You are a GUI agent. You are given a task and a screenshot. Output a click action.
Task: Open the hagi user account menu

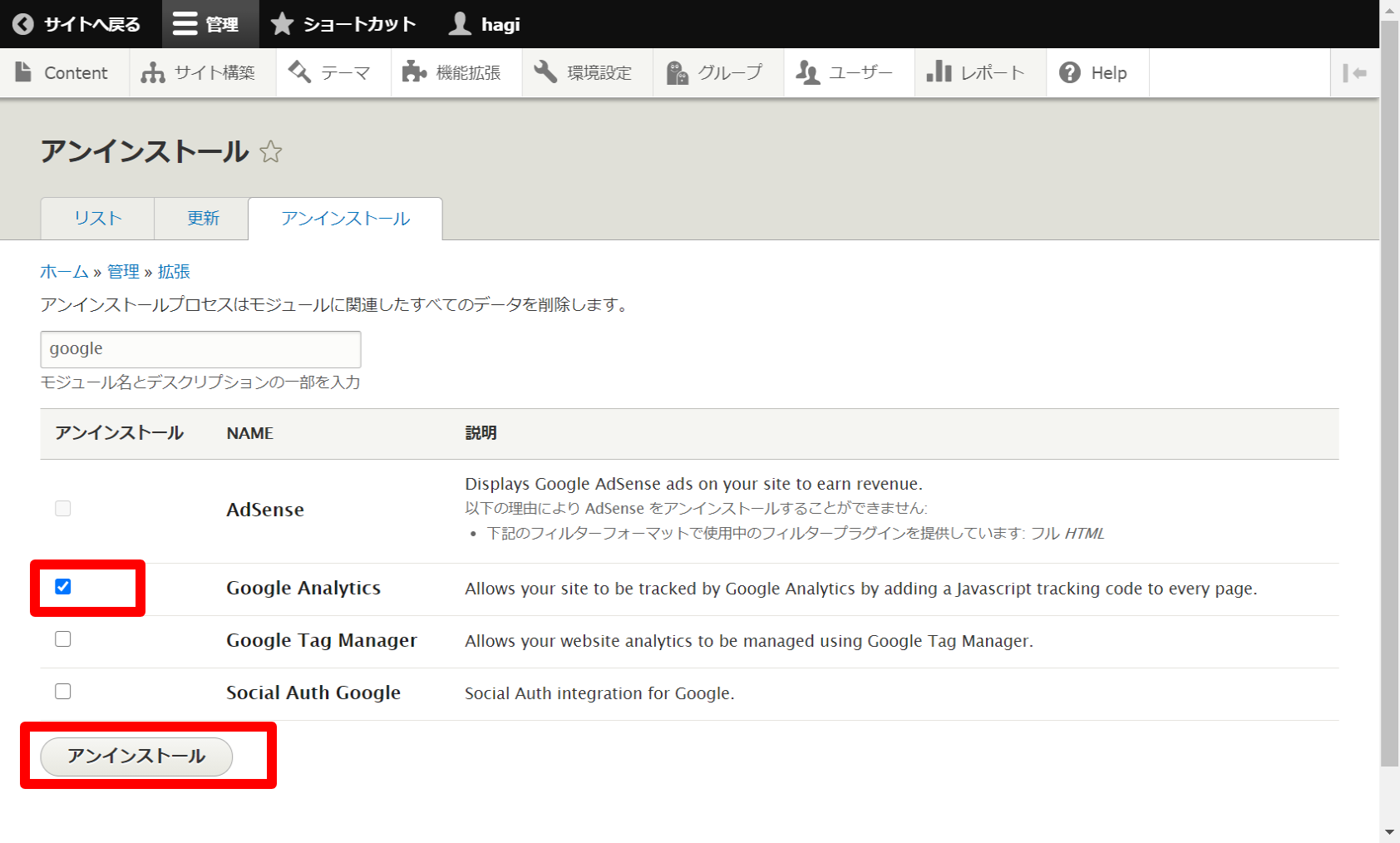pos(485,24)
